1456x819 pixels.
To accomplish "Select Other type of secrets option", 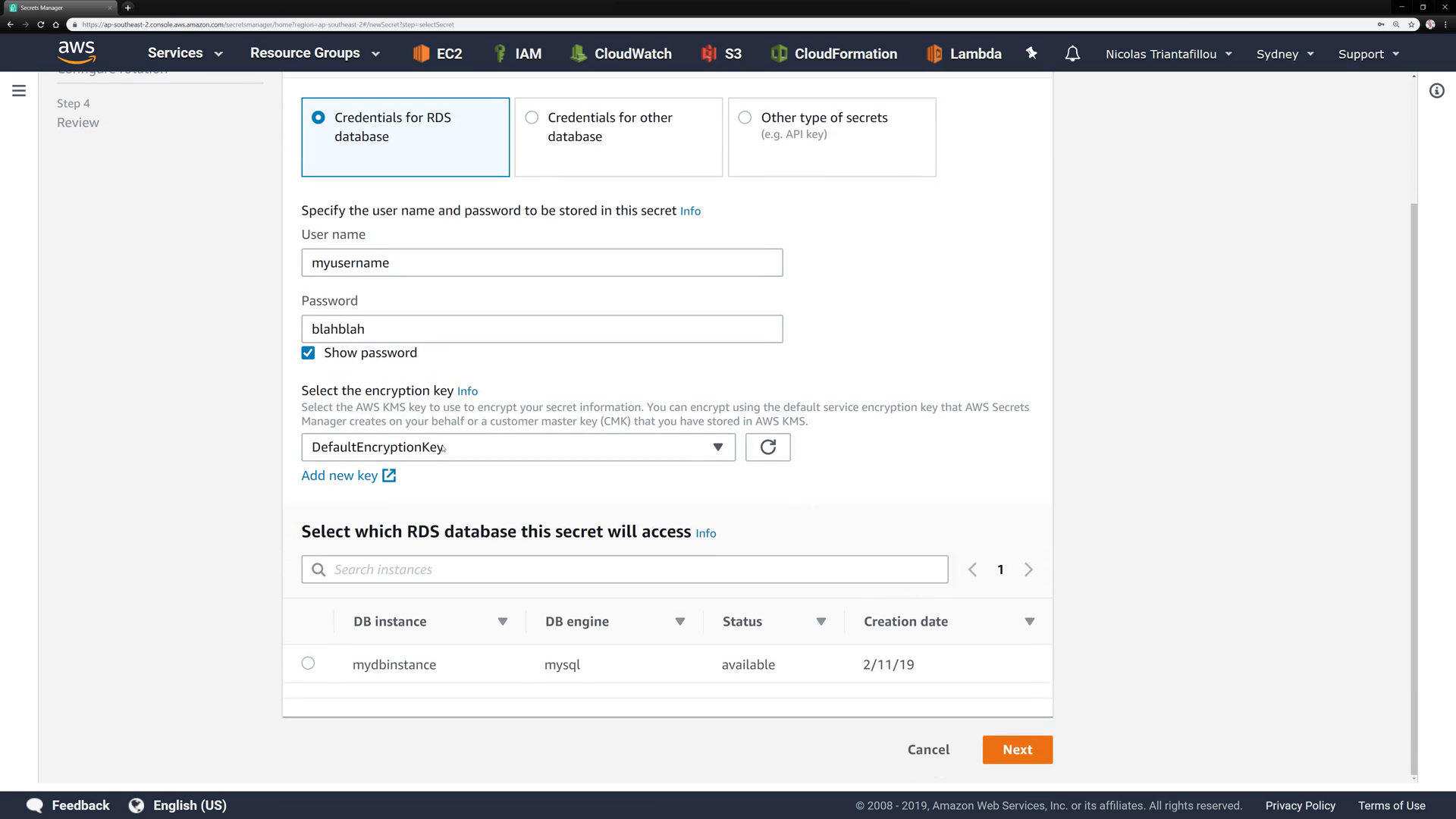I will click(x=832, y=137).
